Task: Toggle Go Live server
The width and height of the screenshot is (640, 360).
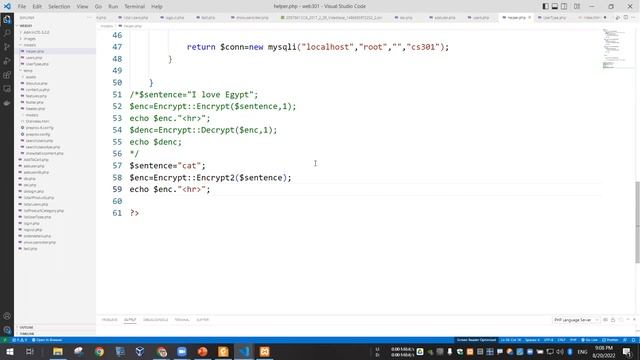Action: point(589,340)
